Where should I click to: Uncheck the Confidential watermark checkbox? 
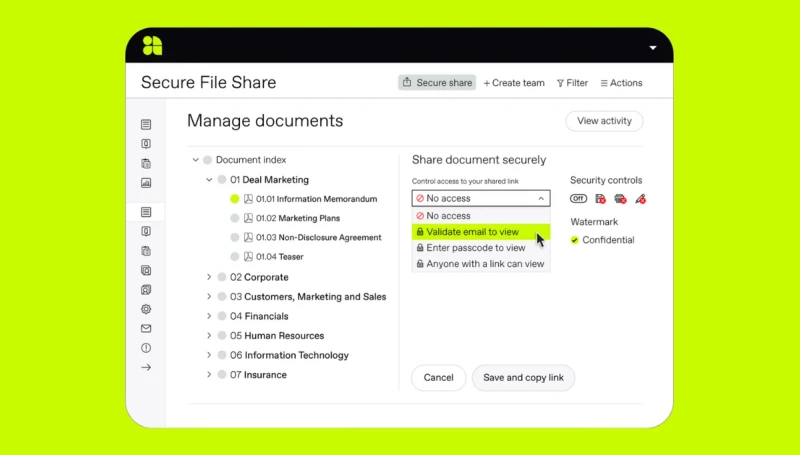[574, 240]
